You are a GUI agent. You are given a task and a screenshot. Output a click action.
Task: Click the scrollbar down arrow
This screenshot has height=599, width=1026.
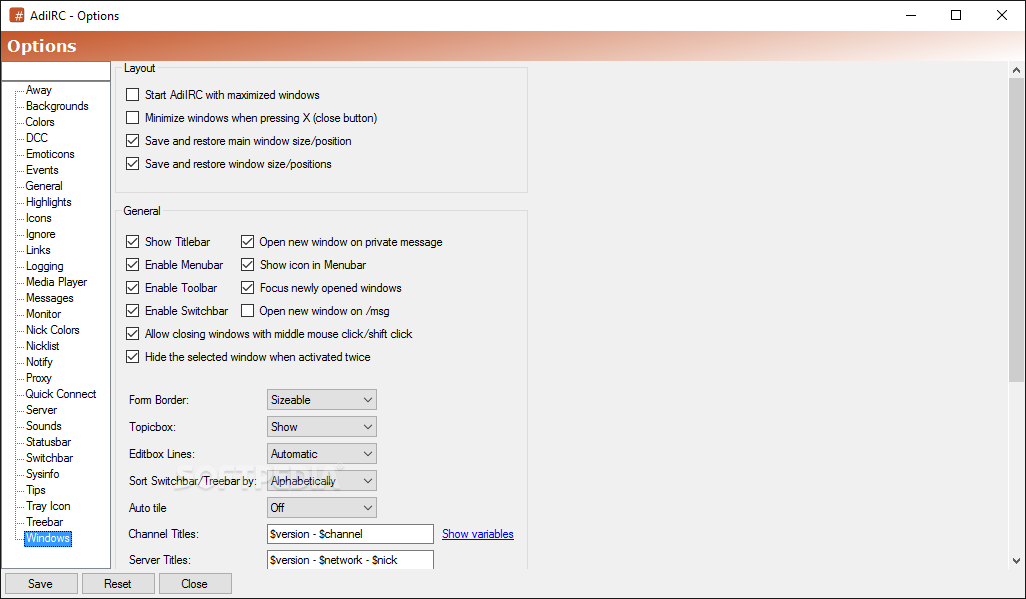point(1016,561)
